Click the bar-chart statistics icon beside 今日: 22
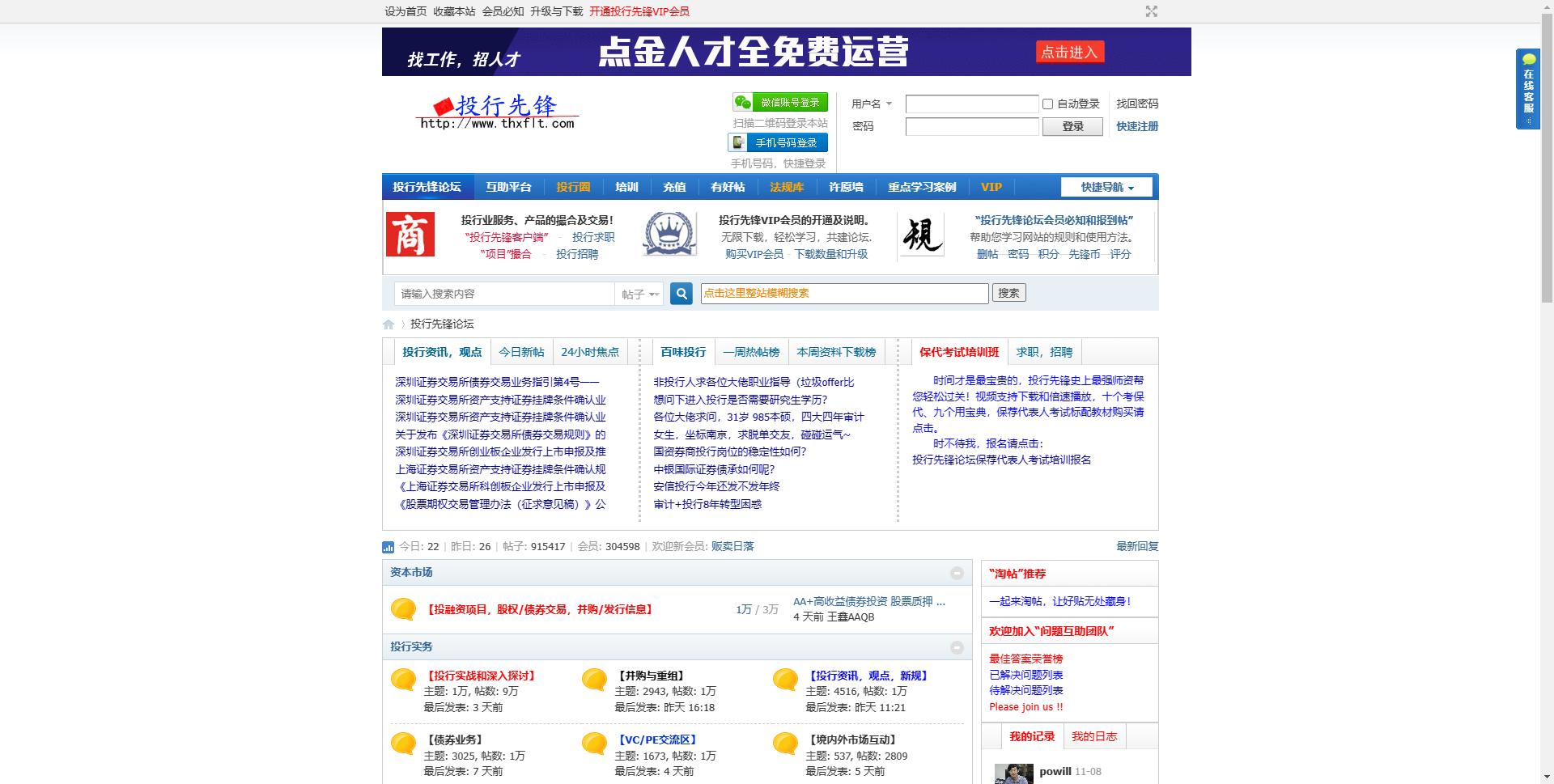Image resolution: width=1554 pixels, height=784 pixels. click(x=387, y=546)
